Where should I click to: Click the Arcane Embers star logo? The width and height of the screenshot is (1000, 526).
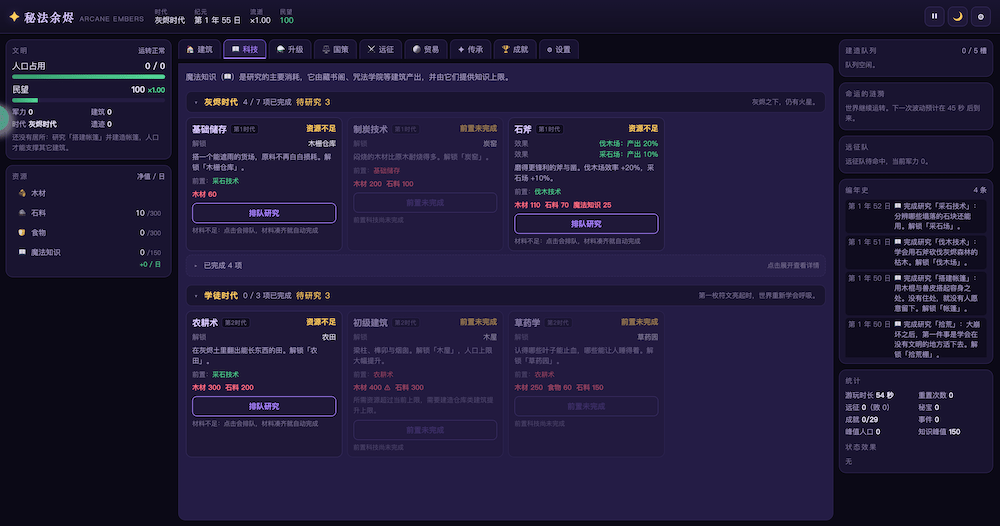pos(14,17)
